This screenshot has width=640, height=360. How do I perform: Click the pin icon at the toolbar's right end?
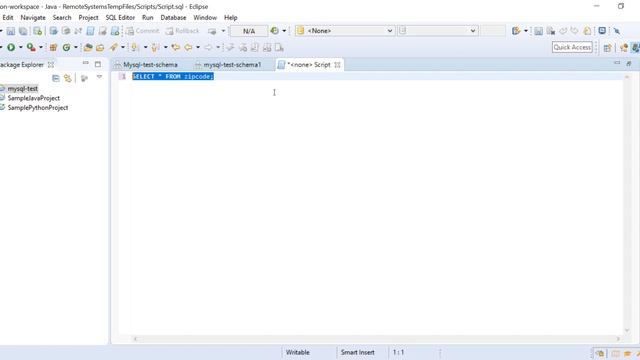coord(617,31)
